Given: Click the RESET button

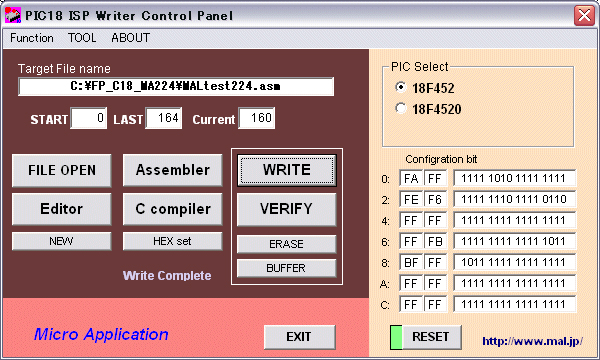Looking at the screenshot, I should [431, 337].
